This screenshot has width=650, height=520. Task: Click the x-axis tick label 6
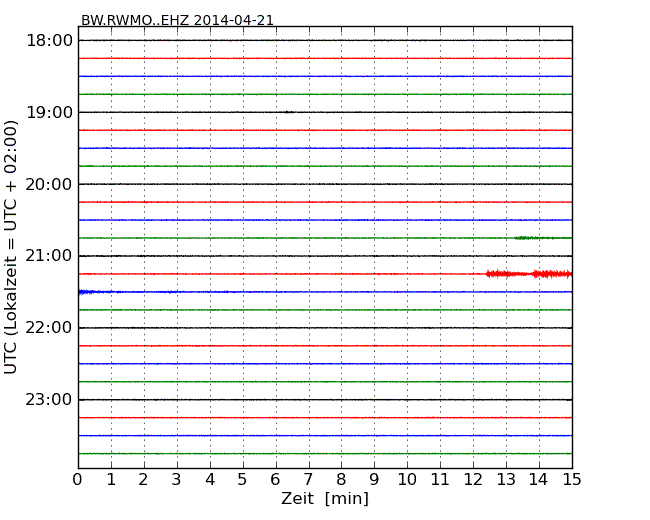pyautogui.click(x=275, y=479)
